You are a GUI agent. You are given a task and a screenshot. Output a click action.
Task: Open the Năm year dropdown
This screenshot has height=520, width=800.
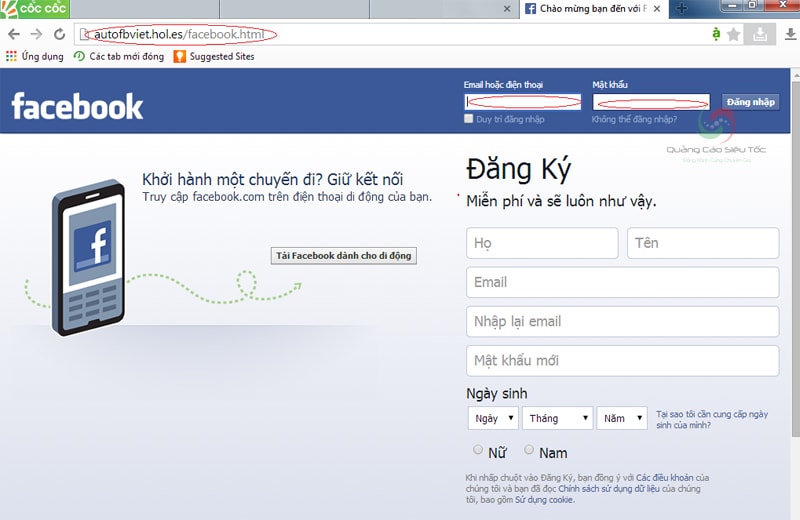(622, 418)
